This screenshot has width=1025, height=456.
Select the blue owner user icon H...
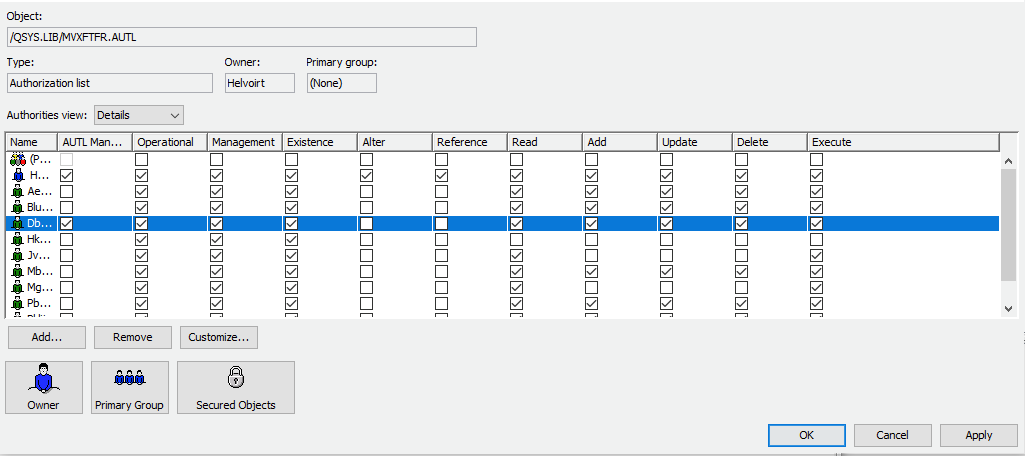click(17, 175)
